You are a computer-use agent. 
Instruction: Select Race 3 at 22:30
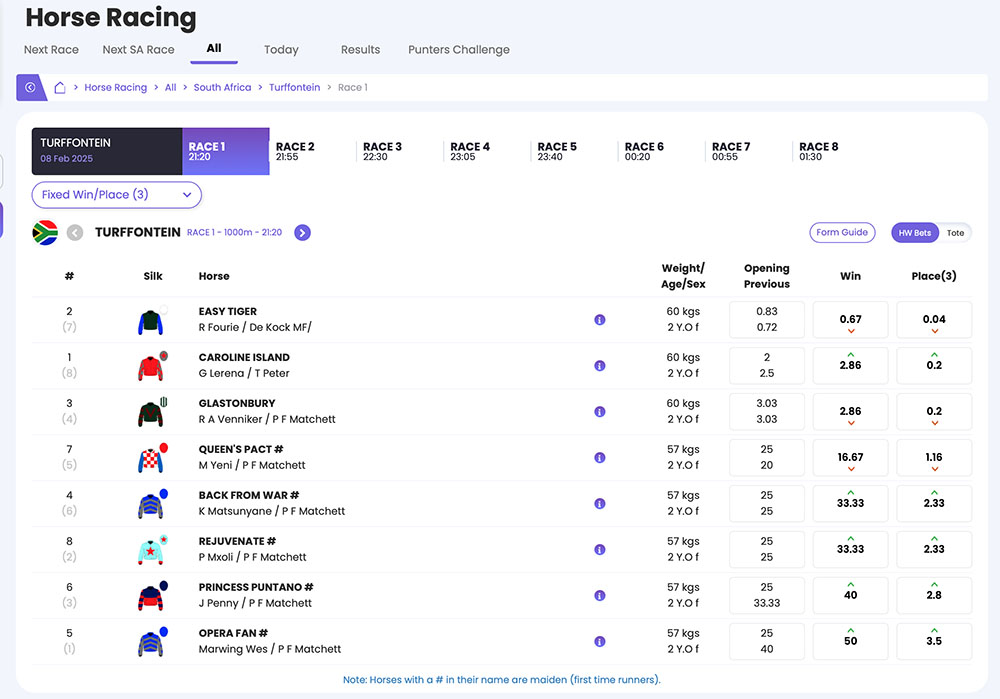[x=383, y=151]
